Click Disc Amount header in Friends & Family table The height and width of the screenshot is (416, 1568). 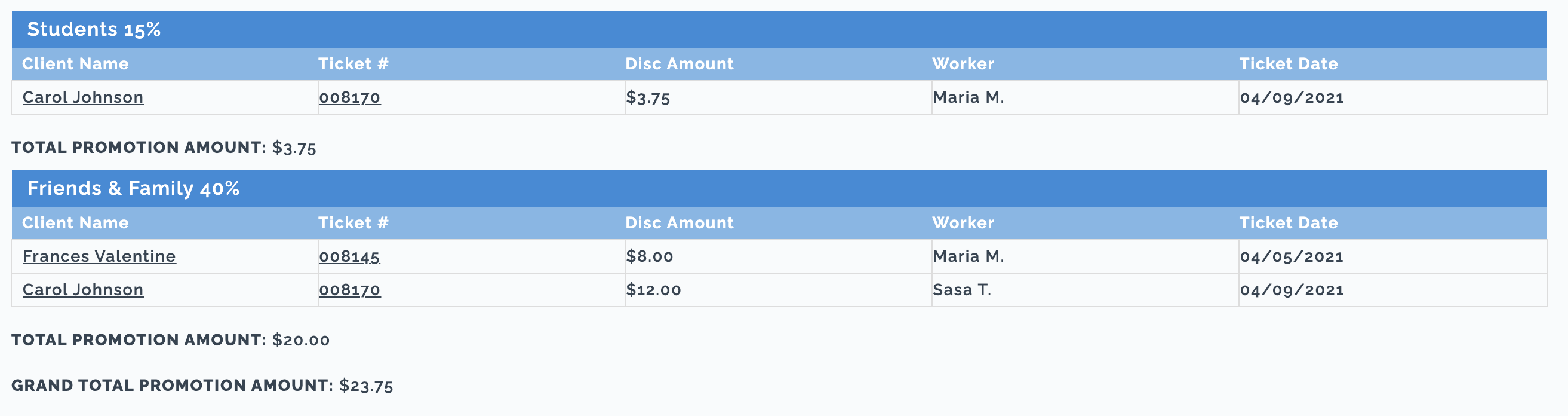pyautogui.click(x=680, y=223)
